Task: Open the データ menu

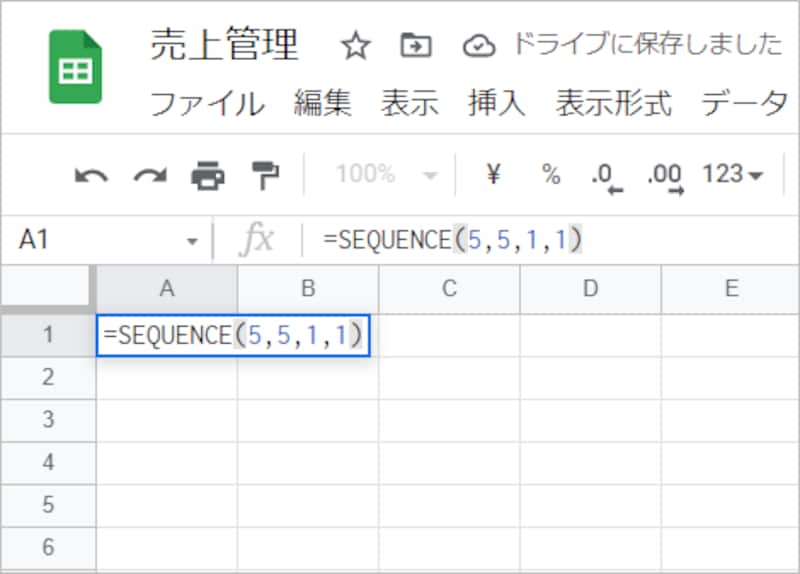Action: (745, 103)
